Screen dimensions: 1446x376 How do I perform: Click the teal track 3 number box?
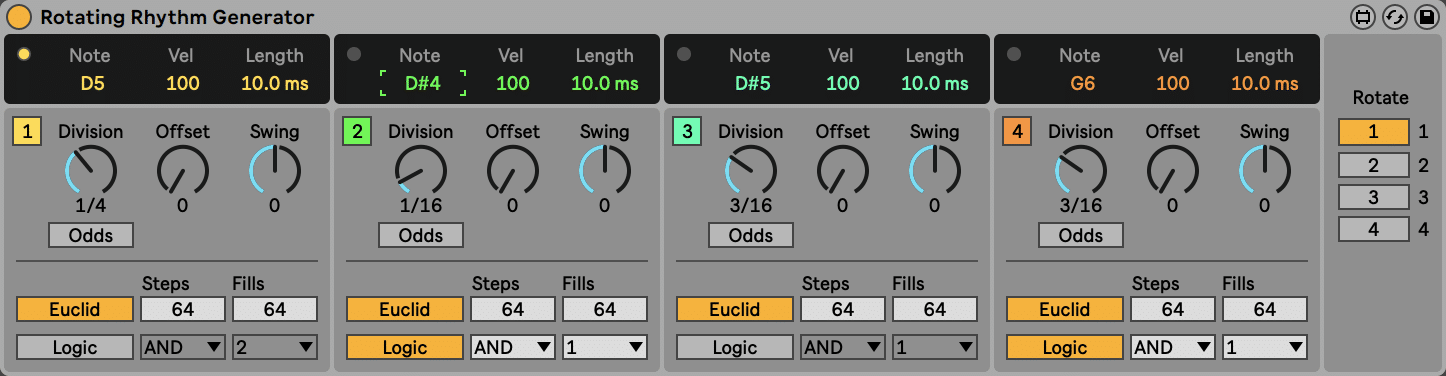click(x=687, y=131)
